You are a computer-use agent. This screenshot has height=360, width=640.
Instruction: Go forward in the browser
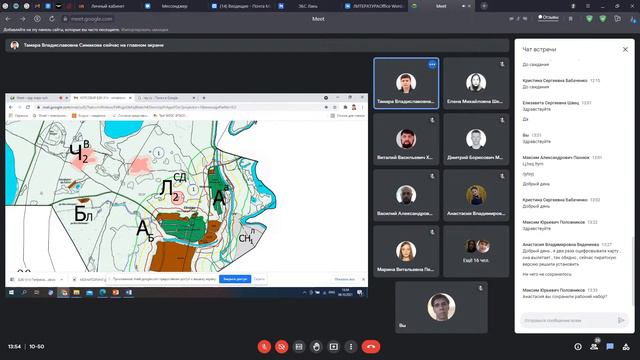pos(22,19)
